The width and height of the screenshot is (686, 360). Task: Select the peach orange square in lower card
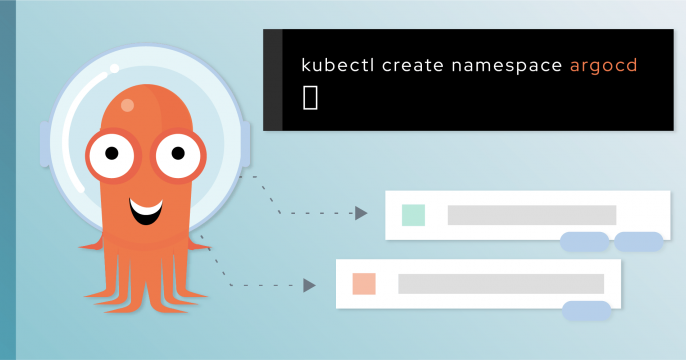pos(364,283)
